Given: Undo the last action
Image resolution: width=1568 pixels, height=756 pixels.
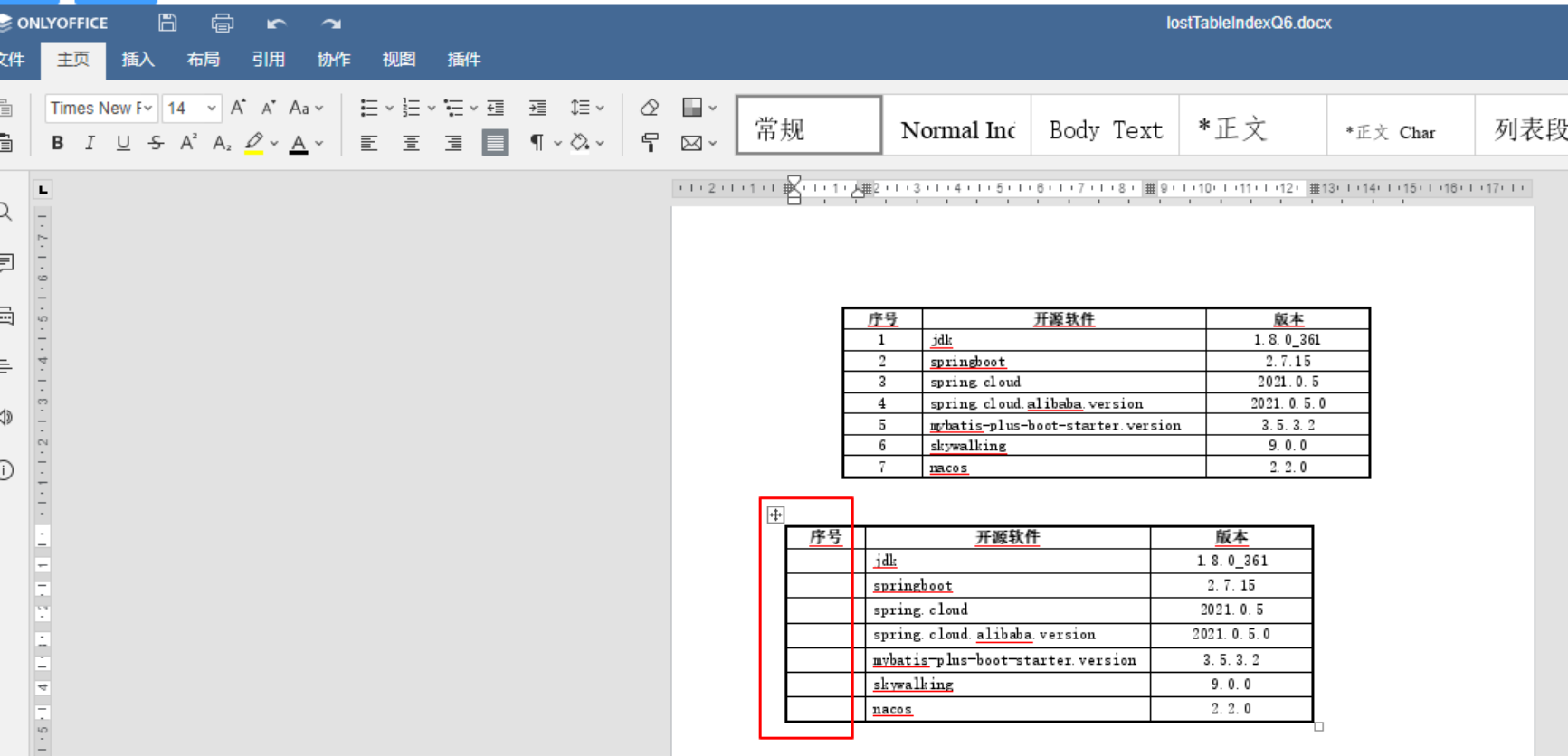Looking at the screenshot, I should pyautogui.click(x=277, y=23).
